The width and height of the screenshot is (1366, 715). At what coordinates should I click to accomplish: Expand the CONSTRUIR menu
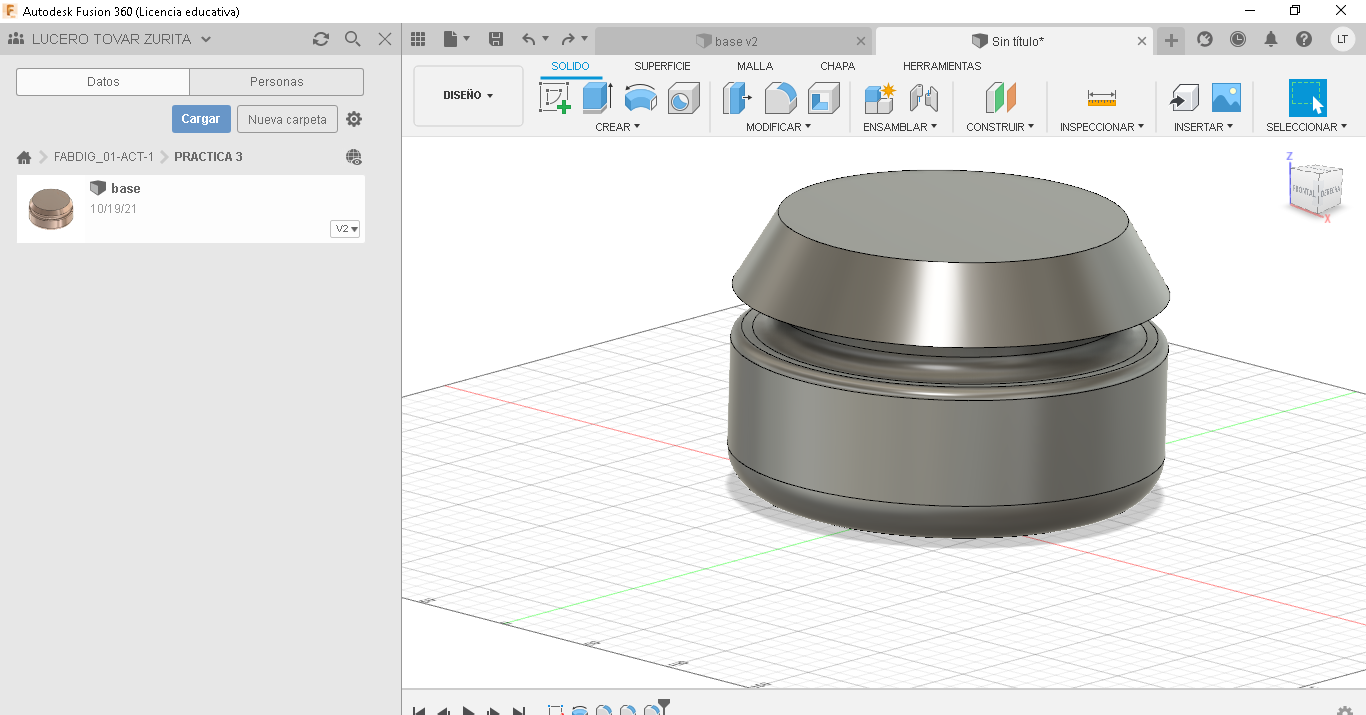pyautogui.click(x=1000, y=127)
